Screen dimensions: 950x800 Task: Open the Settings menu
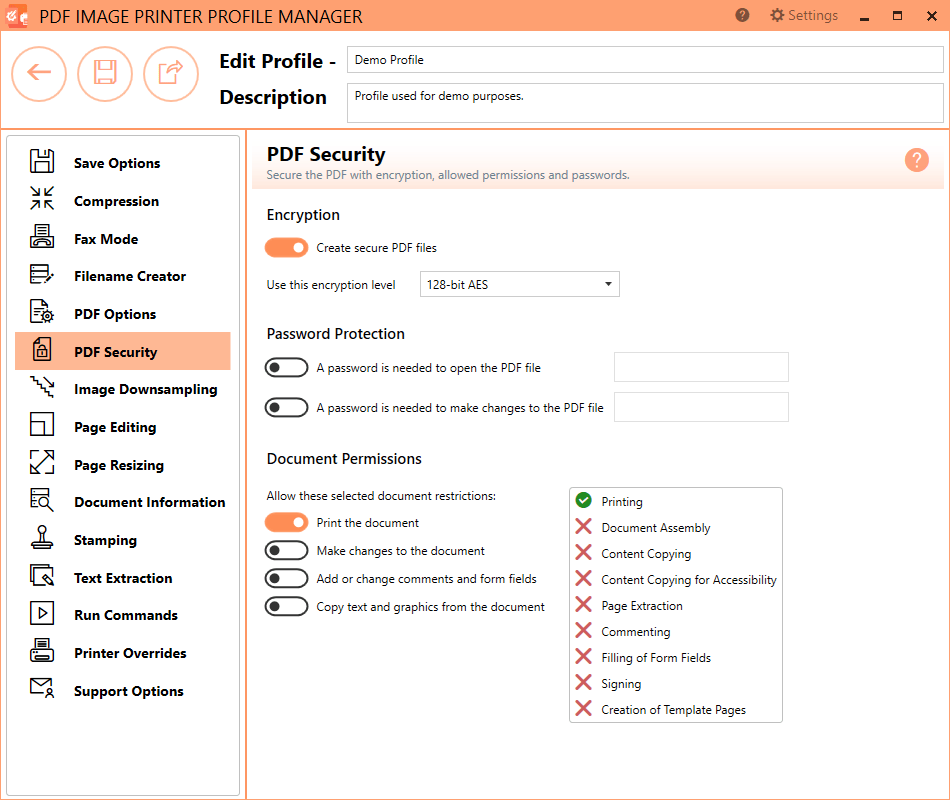pyautogui.click(x=803, y=15)
